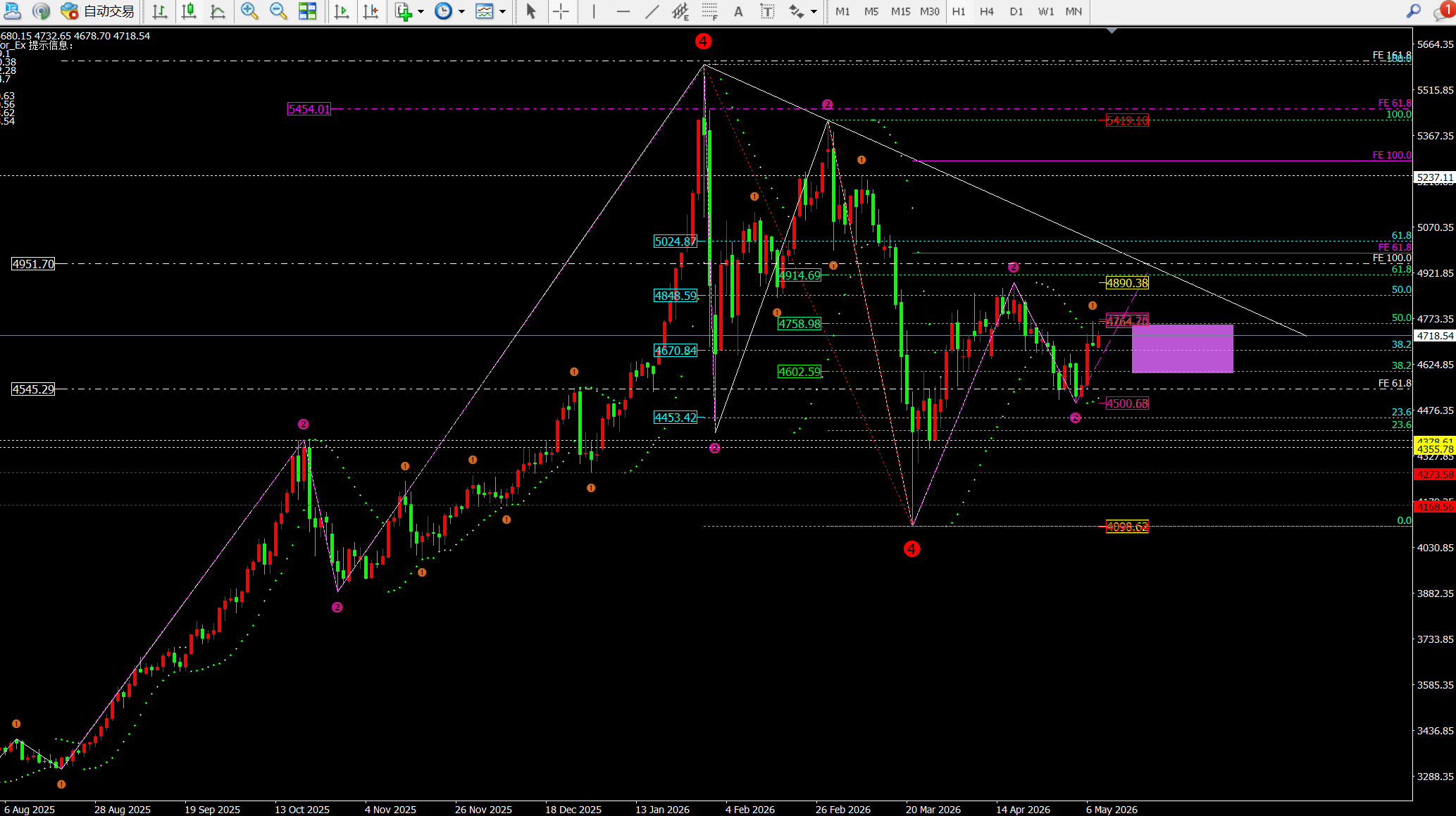Screen dimensions: 1456x816
Task: Toggle the 自动交易 AutoTrading button
Action: tap(97, 11)
